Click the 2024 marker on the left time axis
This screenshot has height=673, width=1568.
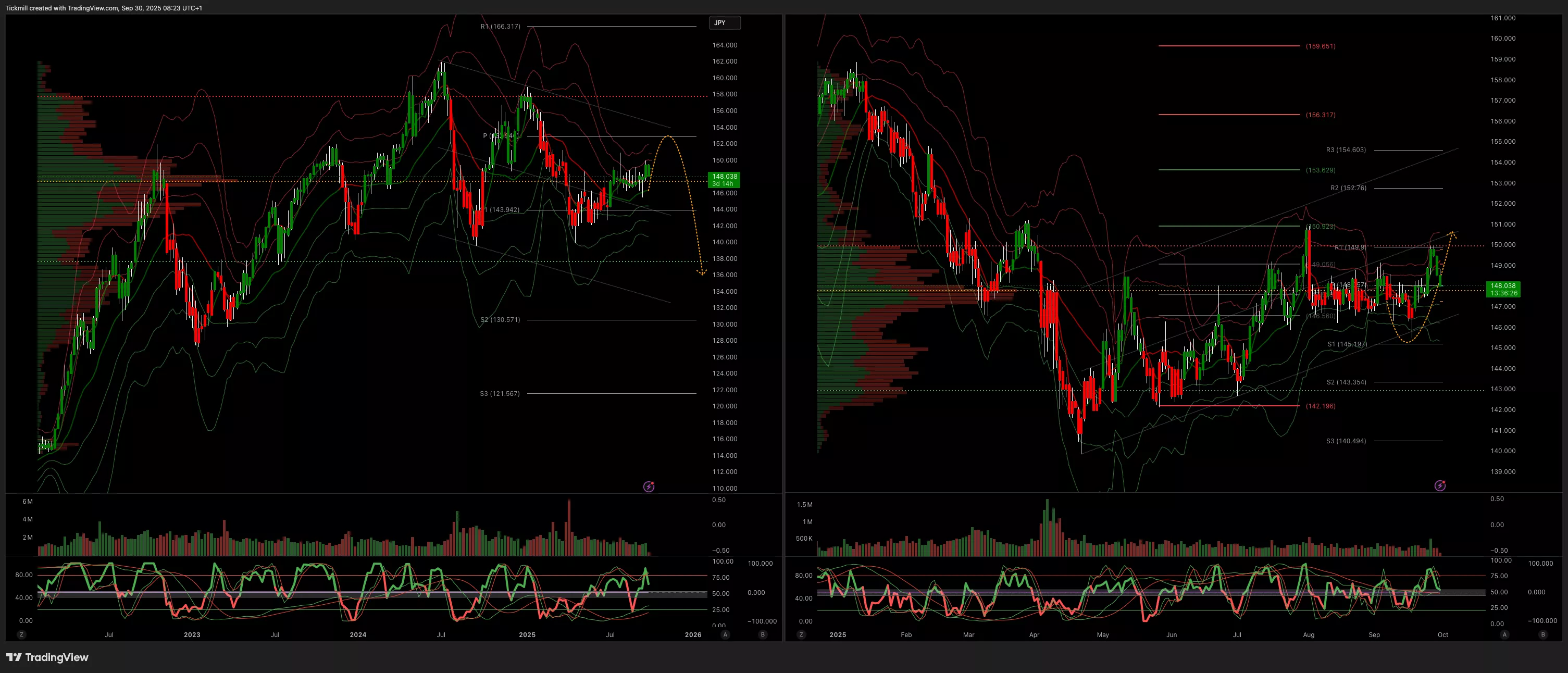click(x=358, y=634)
